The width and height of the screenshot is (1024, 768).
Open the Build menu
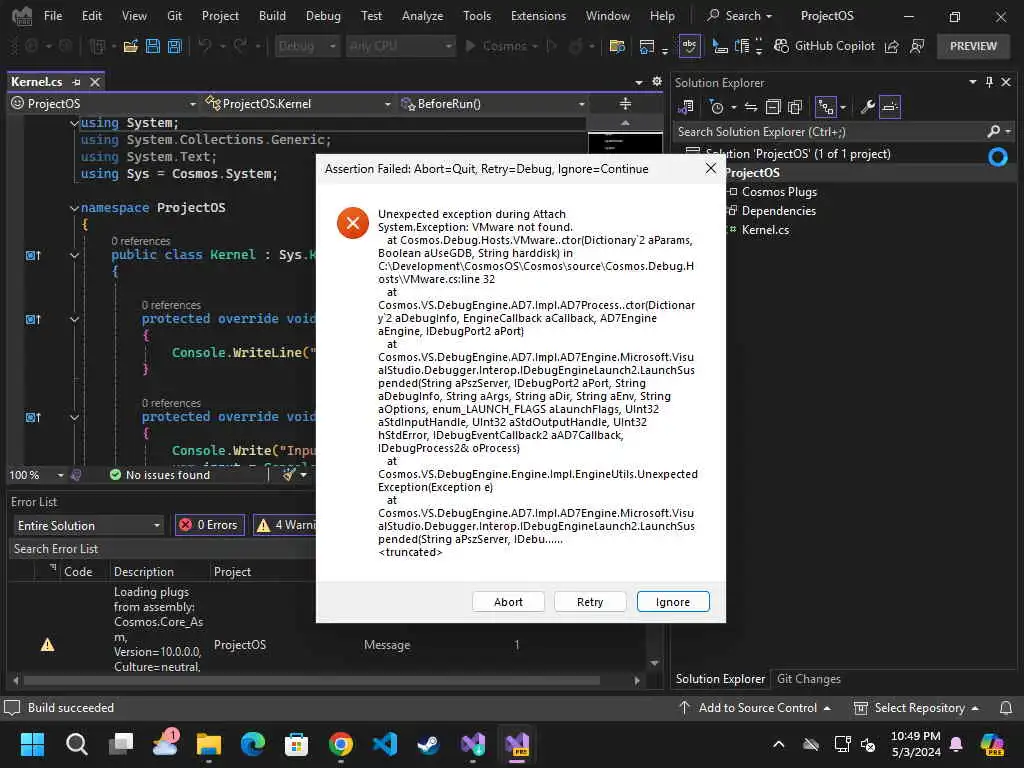pos(272,16)
